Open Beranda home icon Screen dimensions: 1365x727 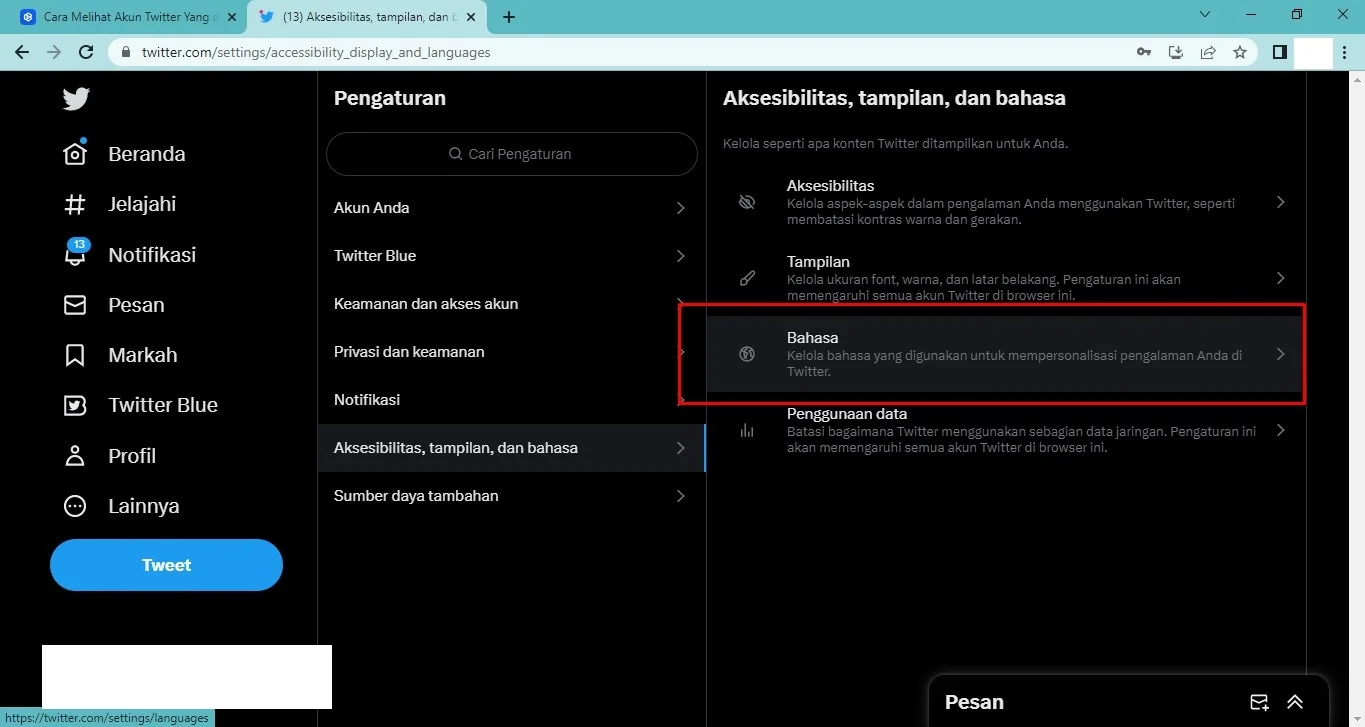tap(75, 153)
